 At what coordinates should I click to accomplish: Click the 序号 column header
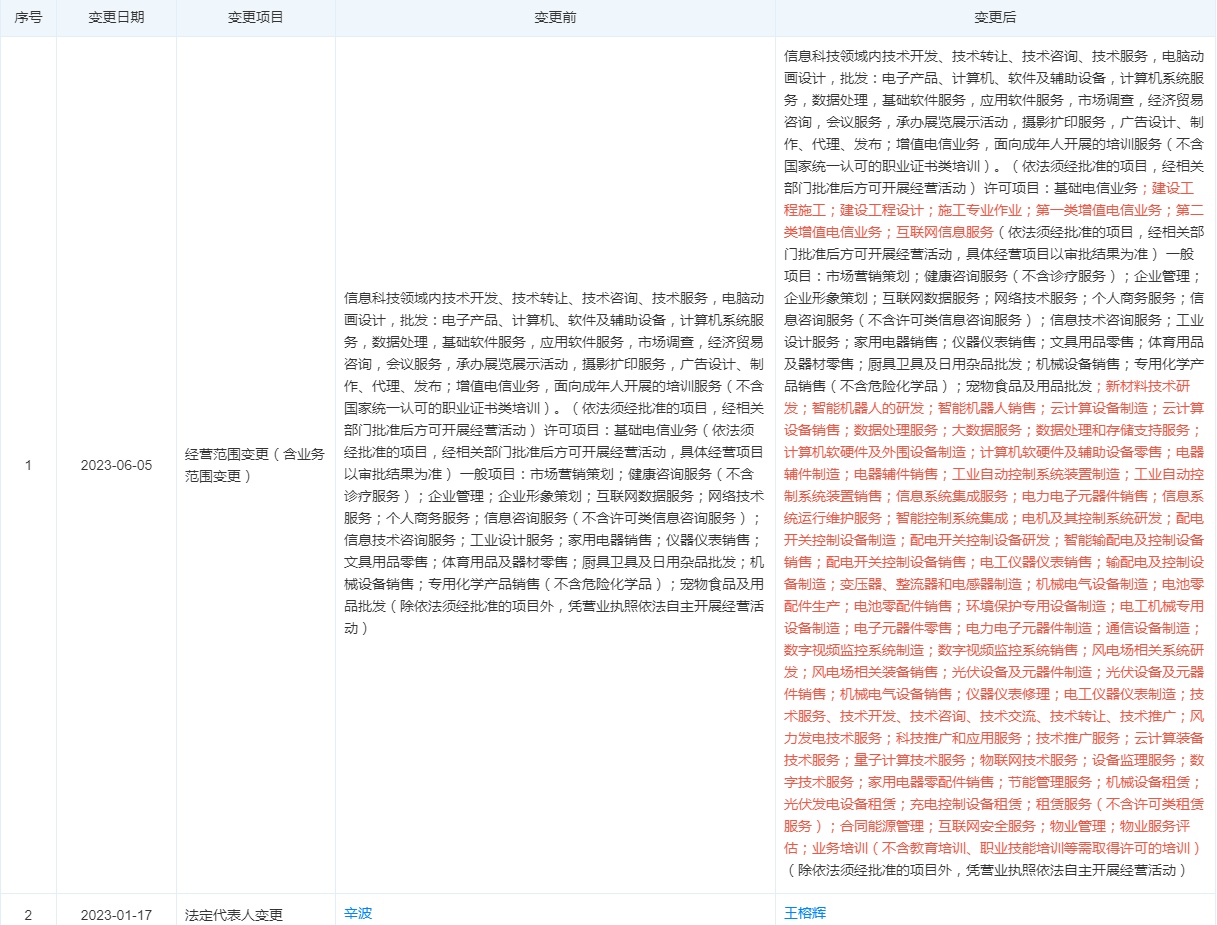pos(28,18)
